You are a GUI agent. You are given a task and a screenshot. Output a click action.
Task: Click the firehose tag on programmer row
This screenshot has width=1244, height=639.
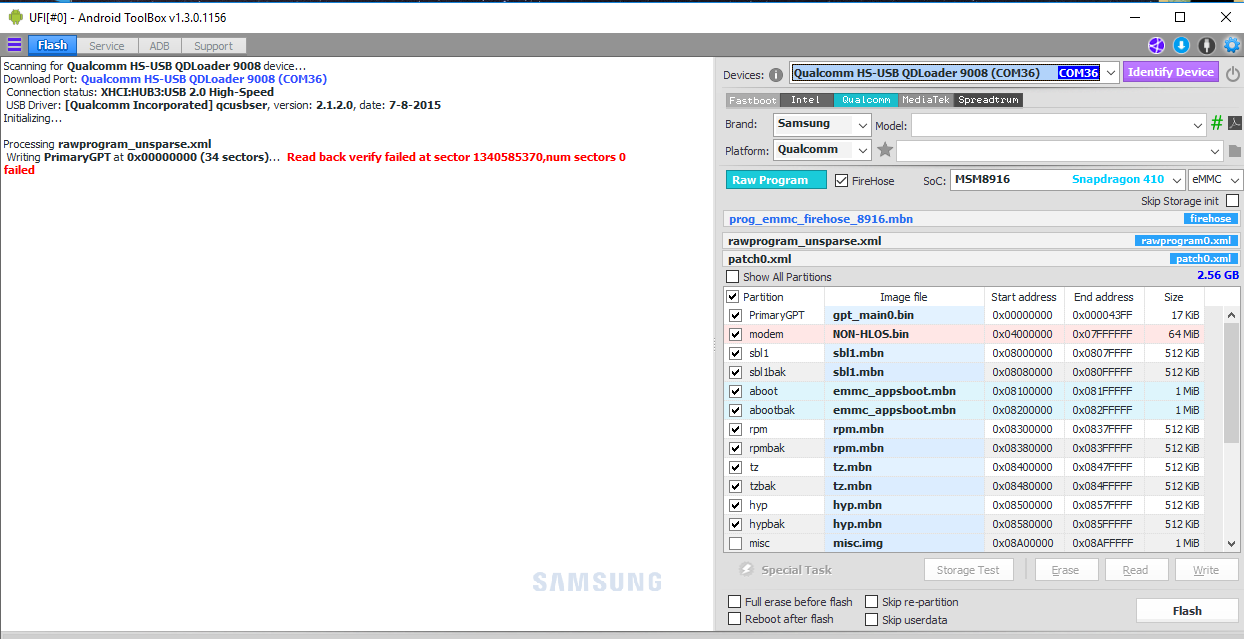tap(1210, 219)
